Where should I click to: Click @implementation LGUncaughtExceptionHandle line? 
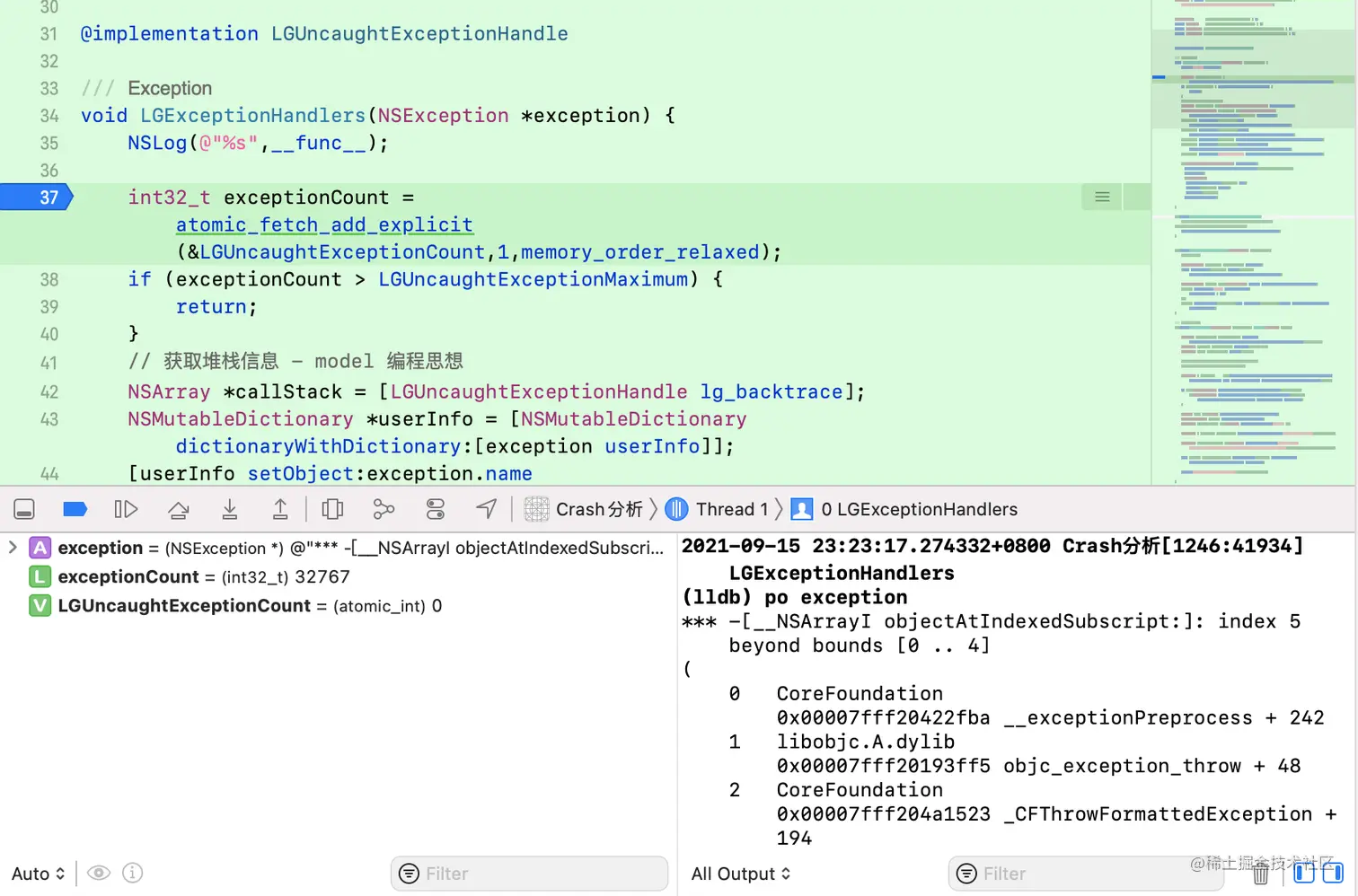click(x=324, y=34)
